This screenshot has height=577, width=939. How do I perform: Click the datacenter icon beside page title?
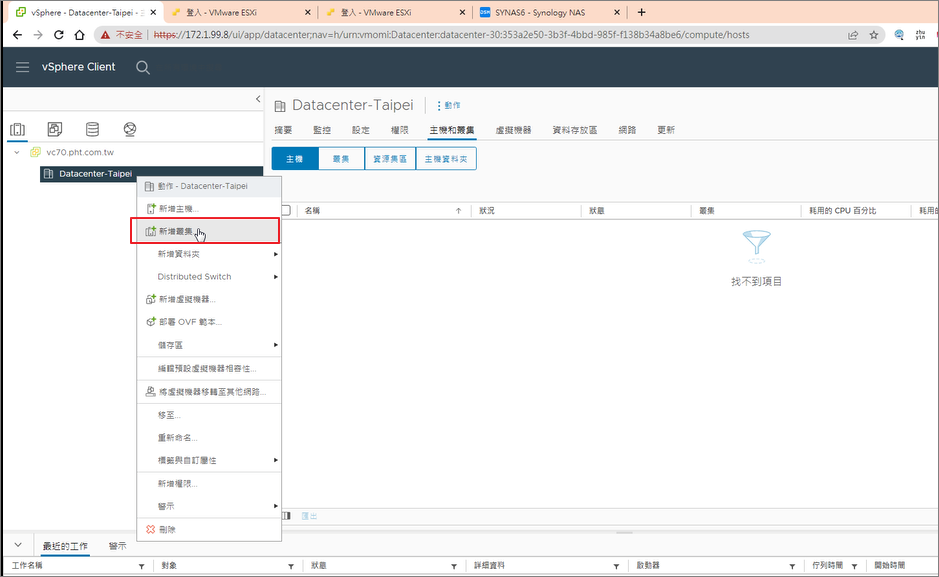point(280,107)
